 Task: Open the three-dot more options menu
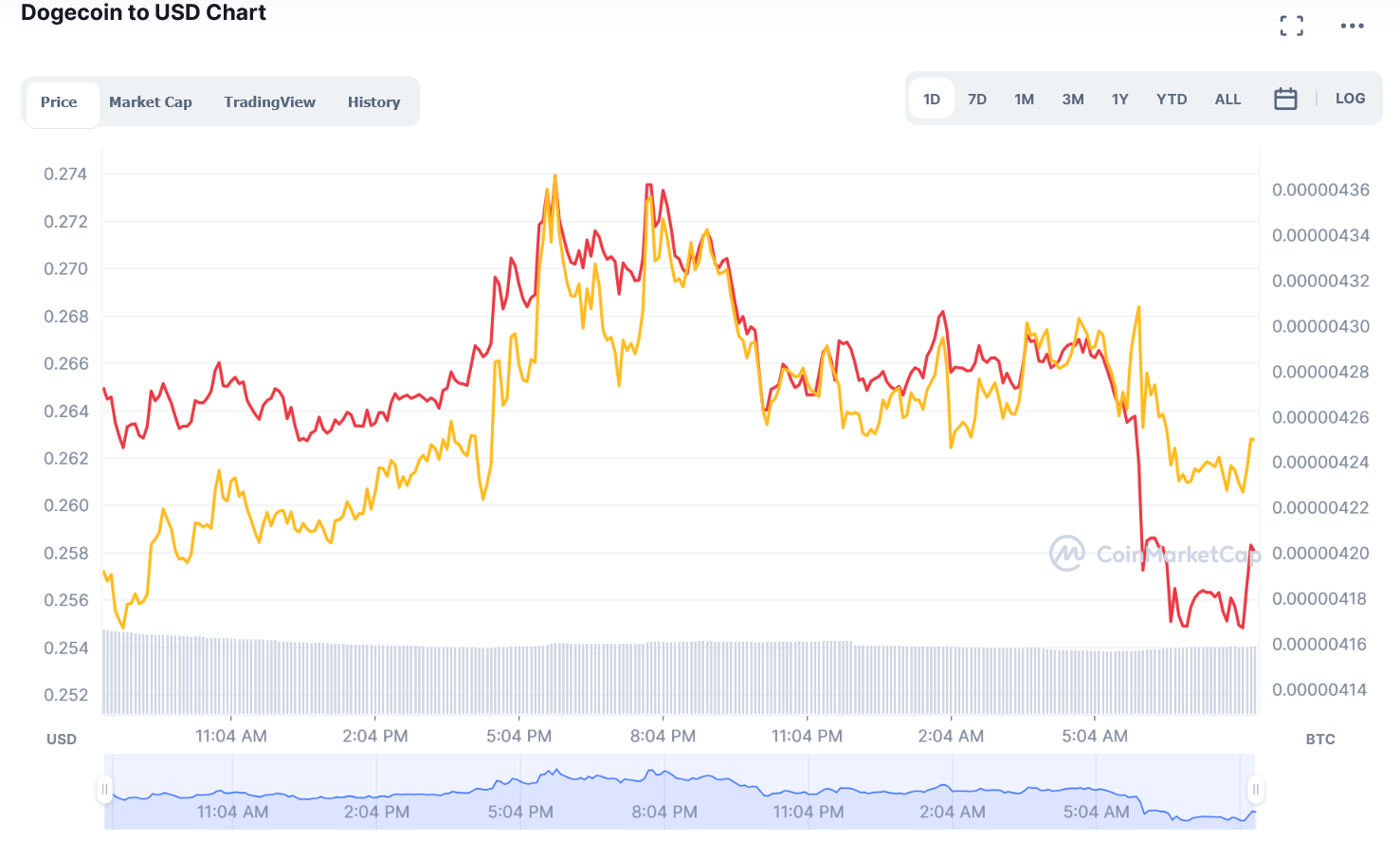(x=1352, y=26)
